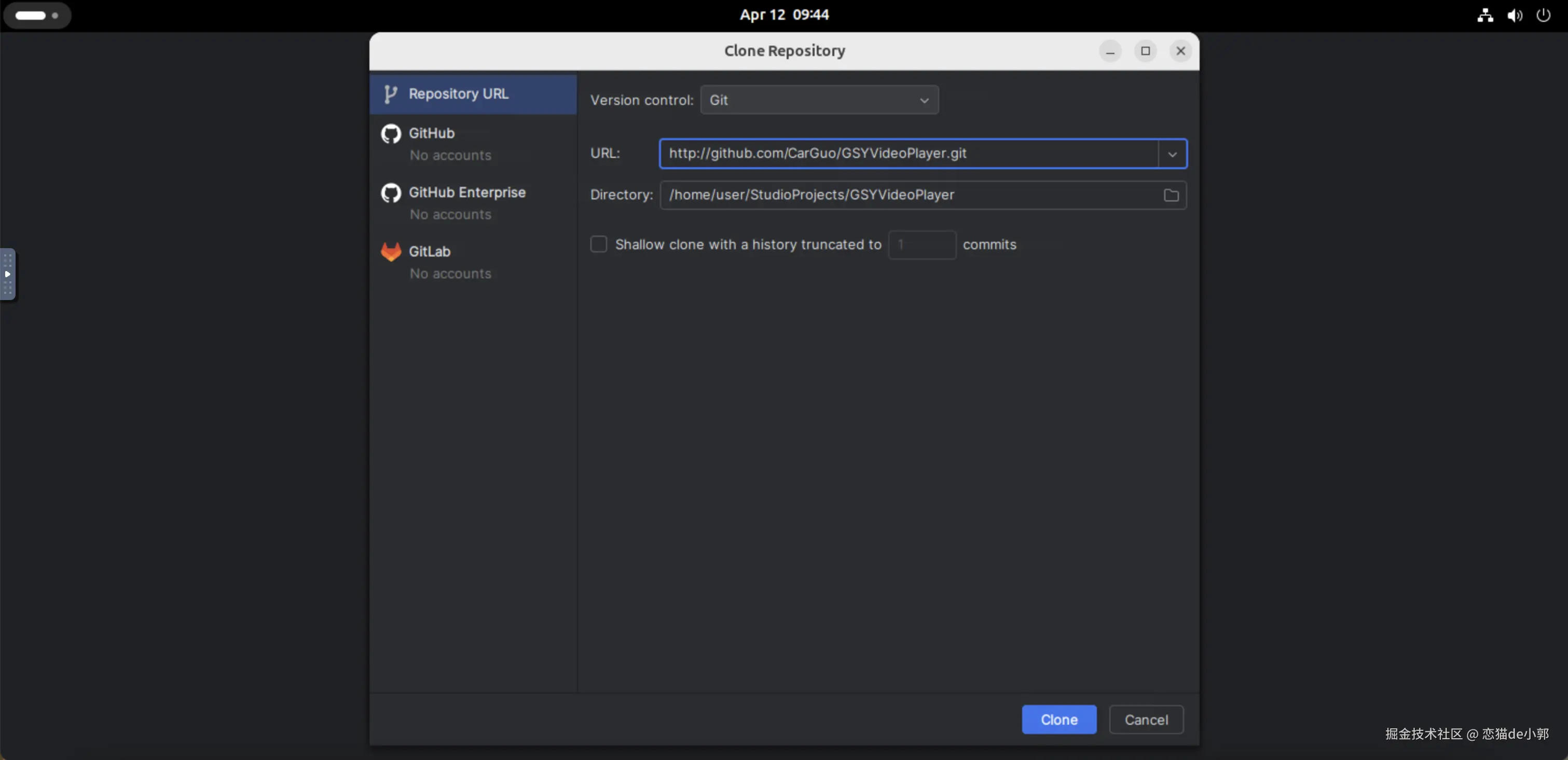Open the date and time clock
Image resolution: width=1568 pixels, height=760 pixels.
tap(783, 15)
